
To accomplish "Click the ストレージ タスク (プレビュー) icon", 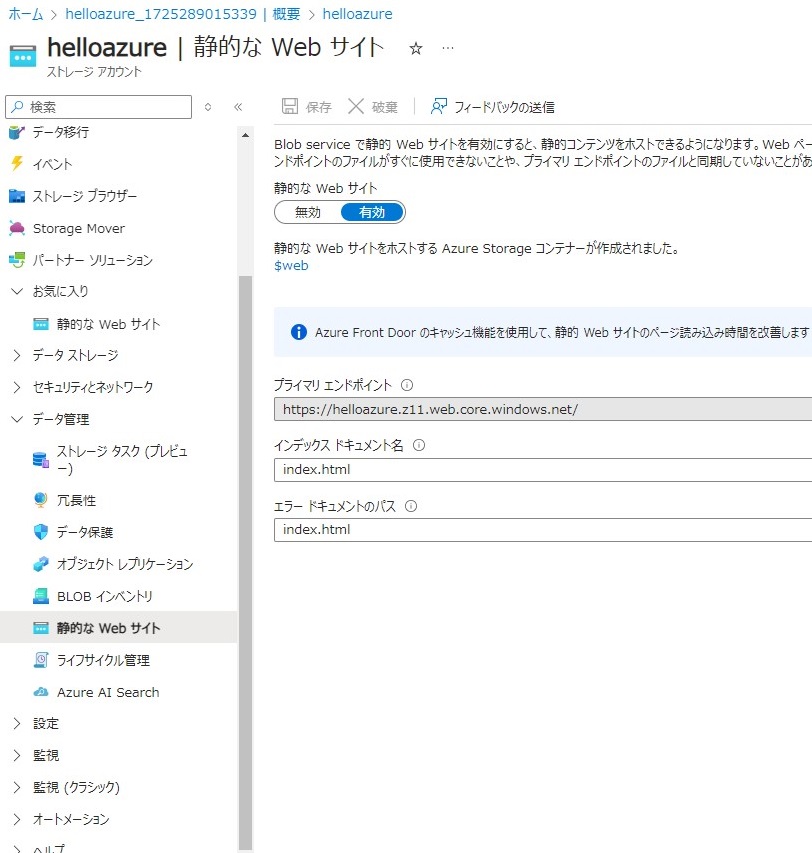I will tap(41, 460).
